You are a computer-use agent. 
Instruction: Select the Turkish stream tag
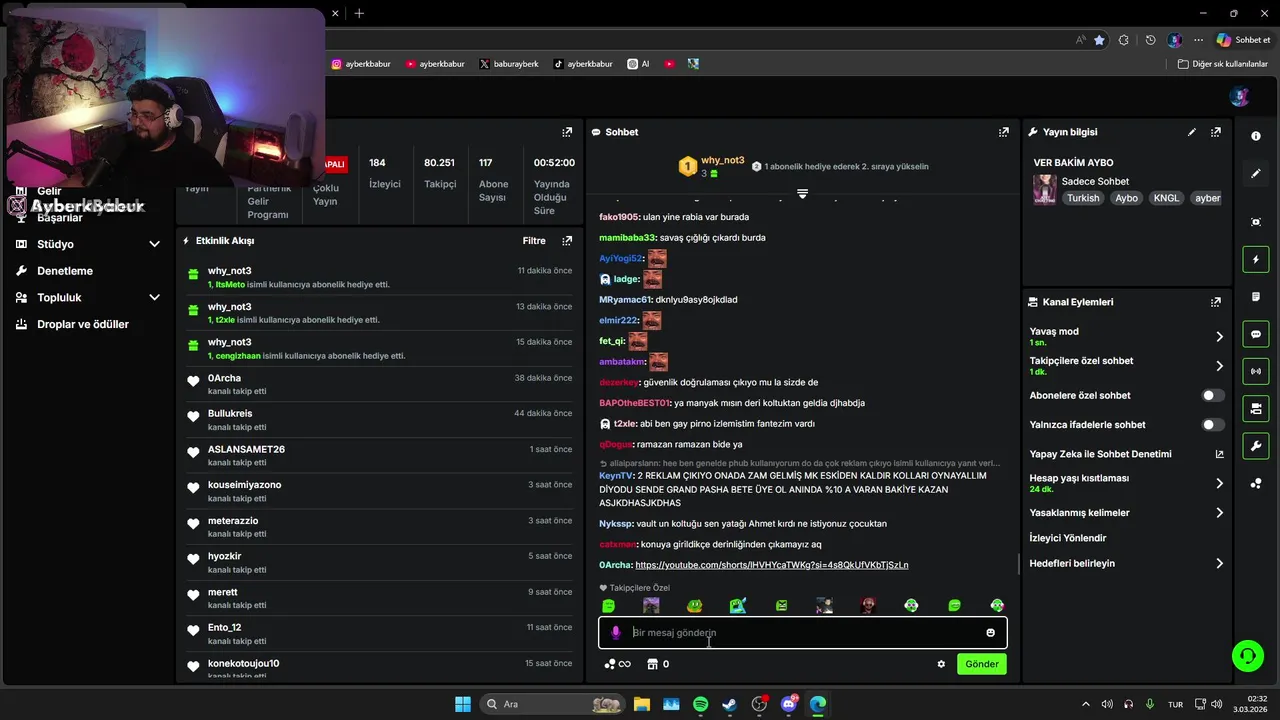pos(1083,198)
